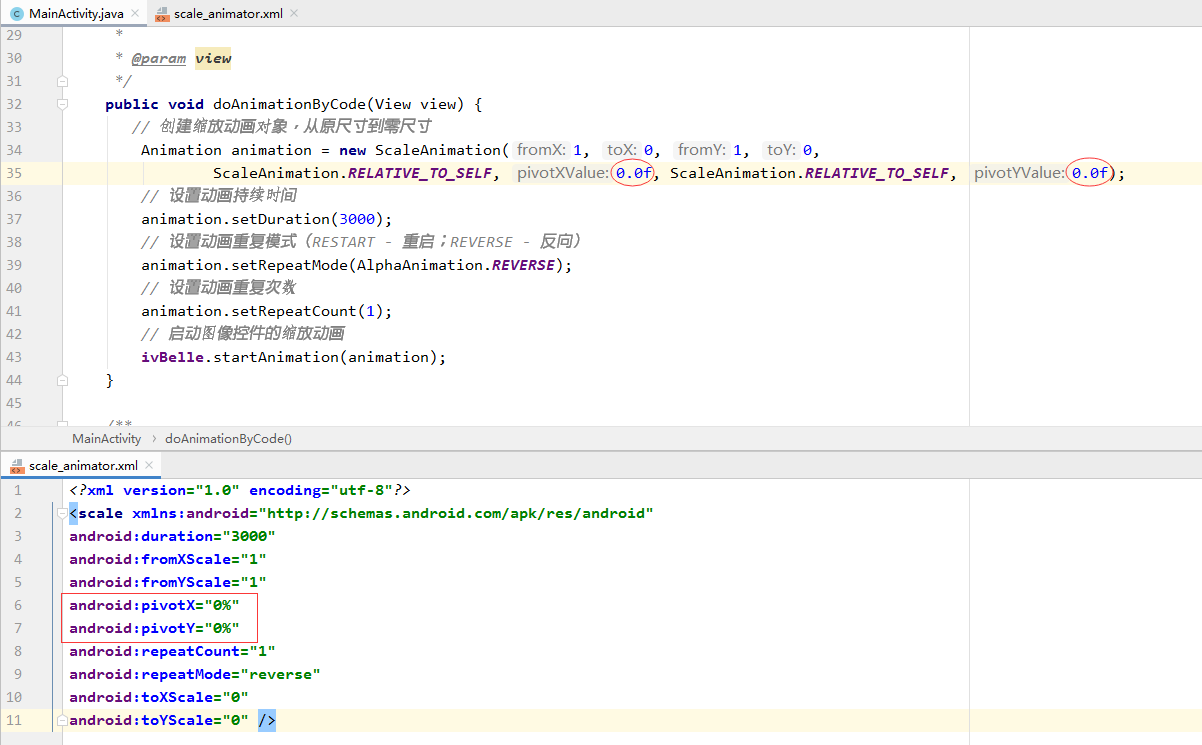
Task: Toggle fold marker at closing brace line 44
Action: [62, 380]
